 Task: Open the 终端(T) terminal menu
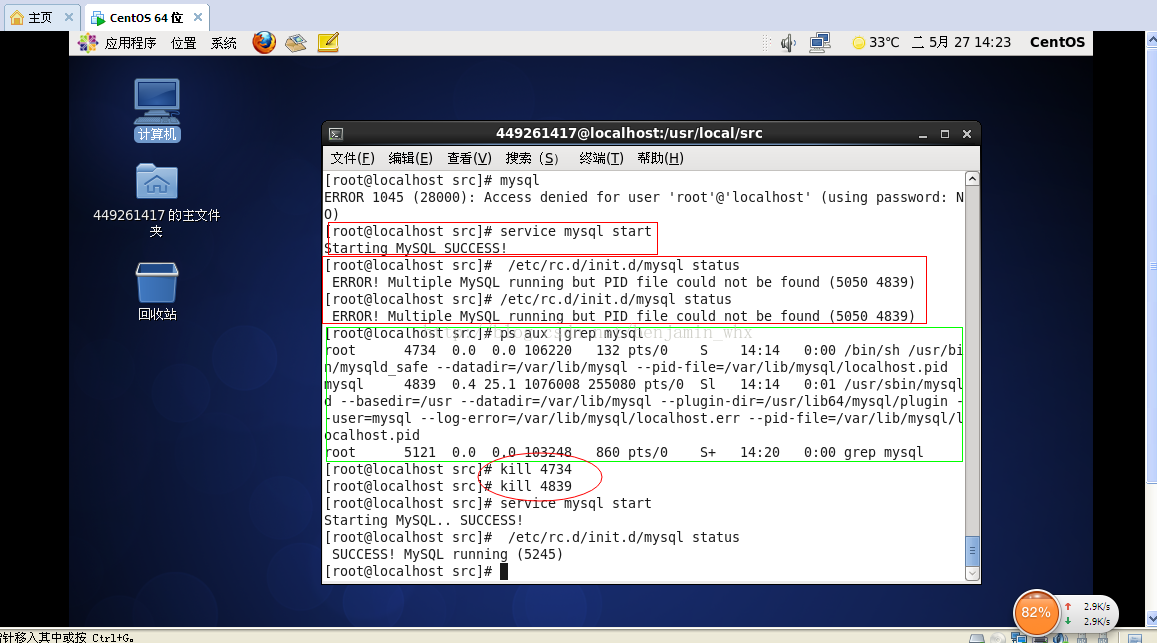pos(601,158)
